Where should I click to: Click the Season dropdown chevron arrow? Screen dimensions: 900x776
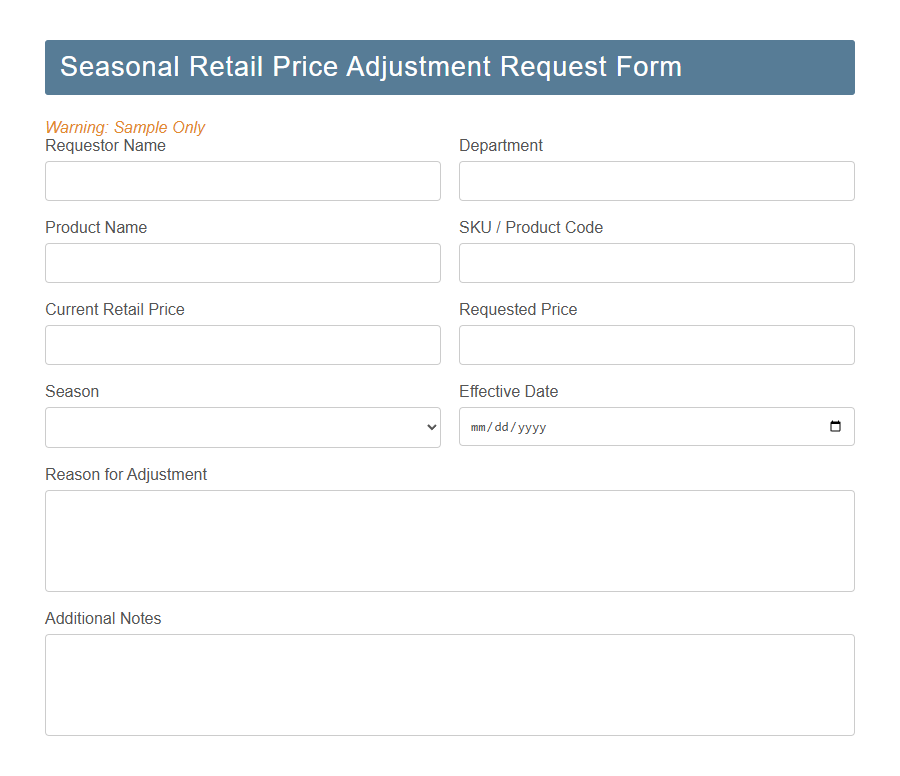(x=430, y=426)
